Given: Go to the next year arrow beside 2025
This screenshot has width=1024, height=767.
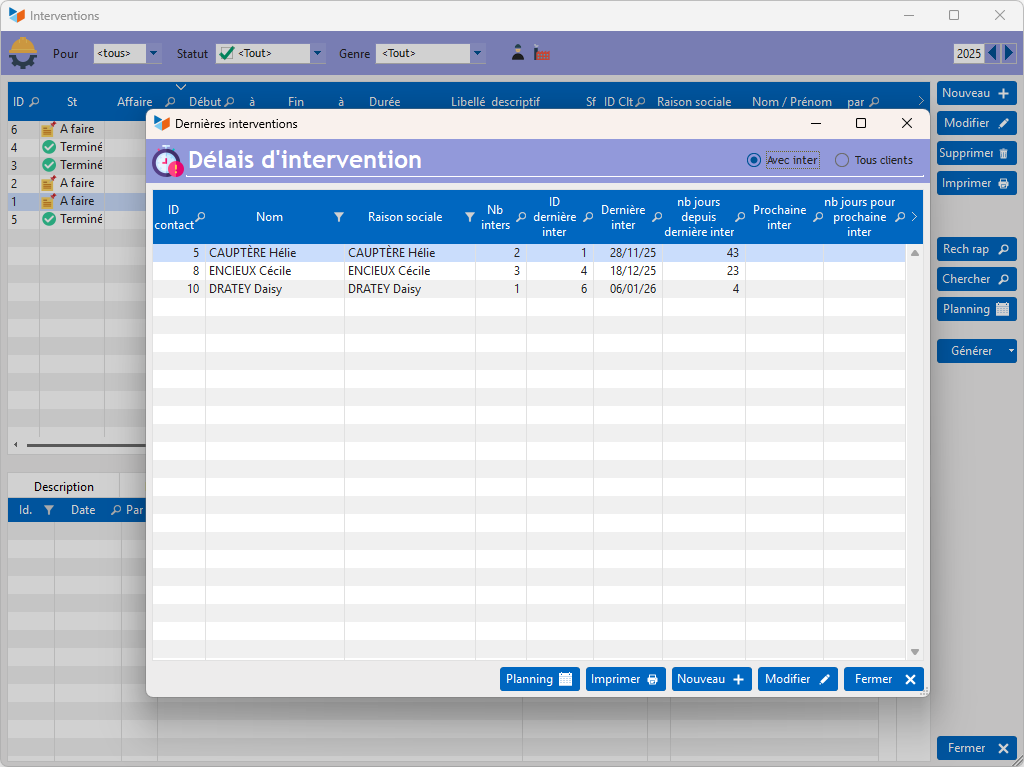Looking at the screenshot, I should pos(1009,53).
